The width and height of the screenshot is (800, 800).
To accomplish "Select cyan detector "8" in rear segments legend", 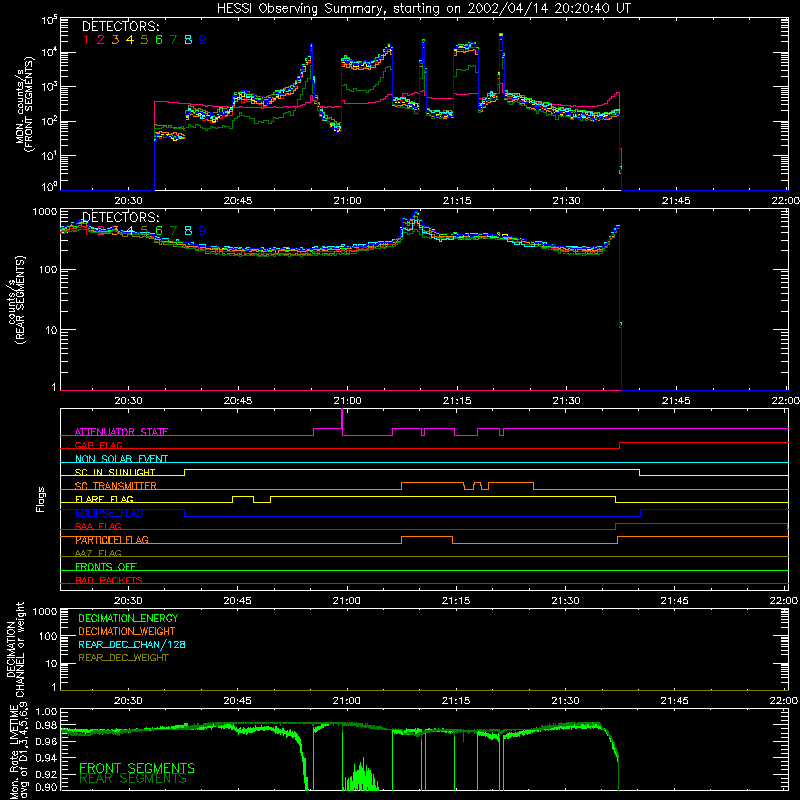I will [x=188, y=231].
